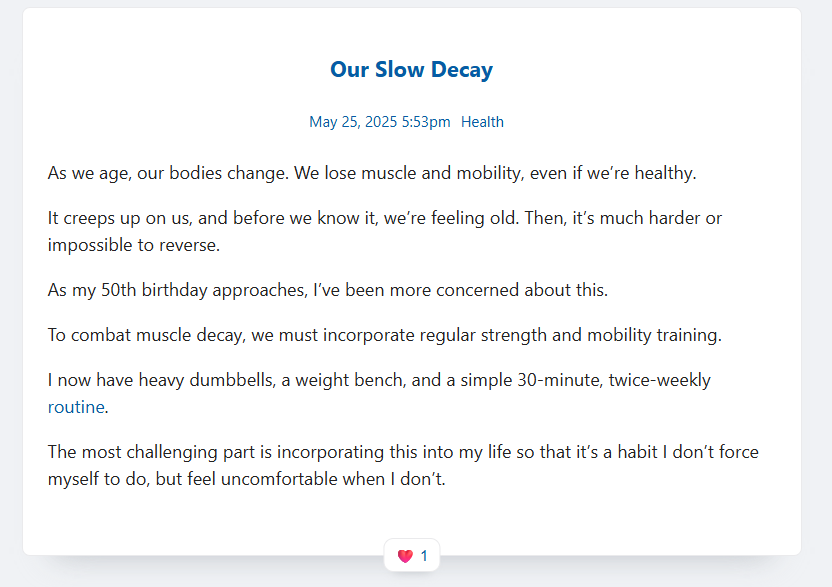Screen dimensions: 832x587
Task: Click the "As my 50th birthday approaches" paragraph
Action: tap(328, 290)
